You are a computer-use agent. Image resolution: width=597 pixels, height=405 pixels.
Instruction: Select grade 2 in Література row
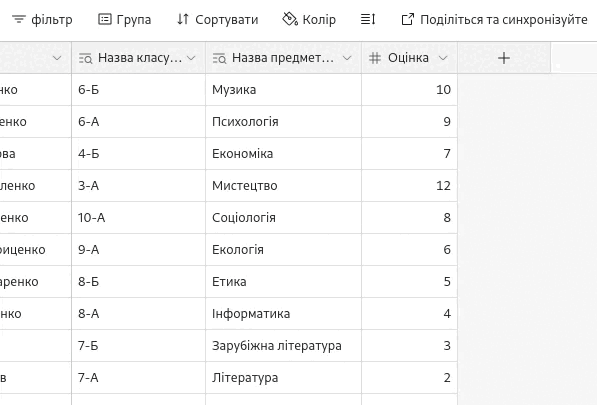click(410, 378)
